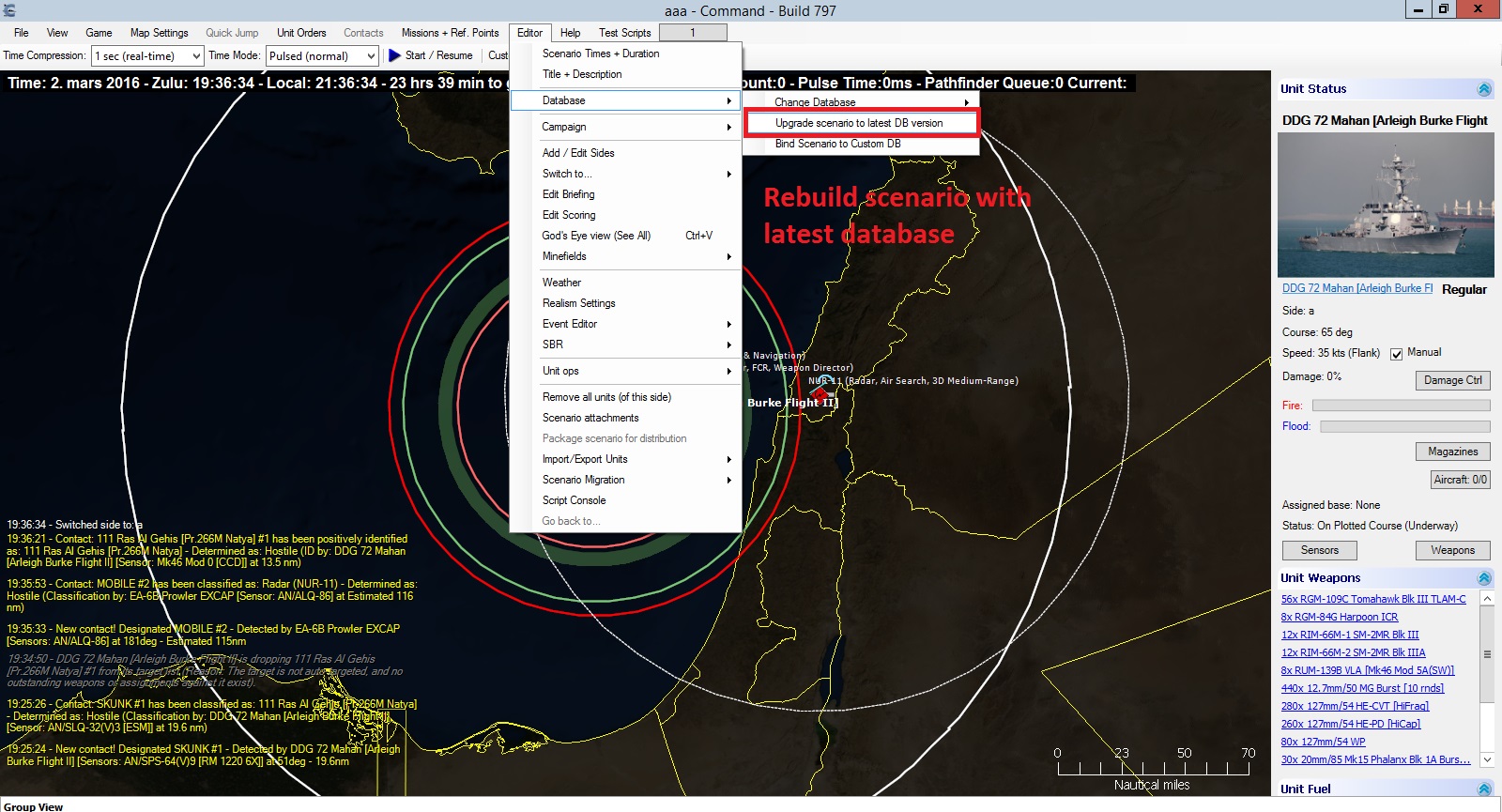Click the 30x 20mm/85 Mk15 Phalanx link
Image resolution: width=1502 pixels, height=812 pixels.
[x=1376, y=759]
